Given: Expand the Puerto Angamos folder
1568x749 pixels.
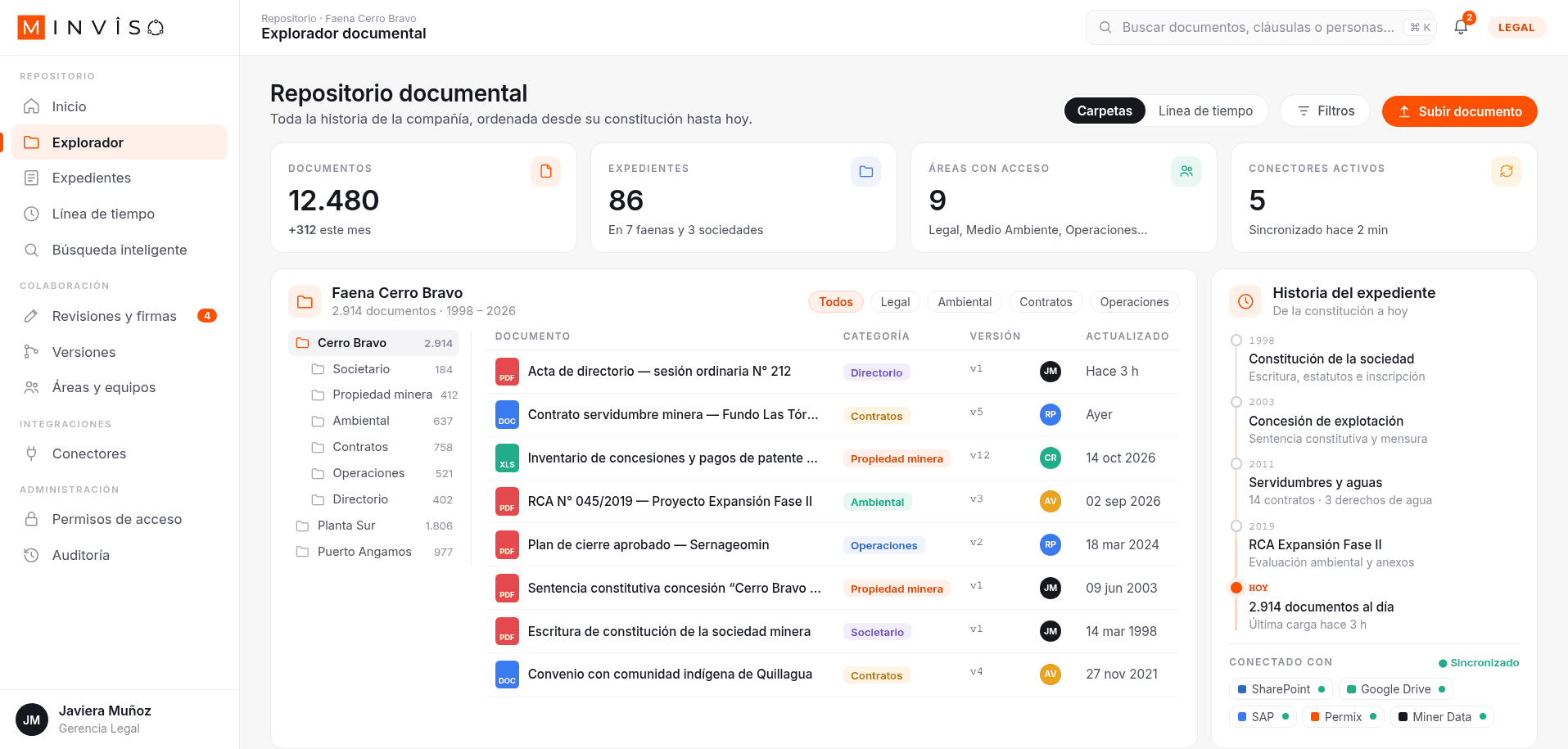Looking at the screenshot, I should click(x=374, y=552).
